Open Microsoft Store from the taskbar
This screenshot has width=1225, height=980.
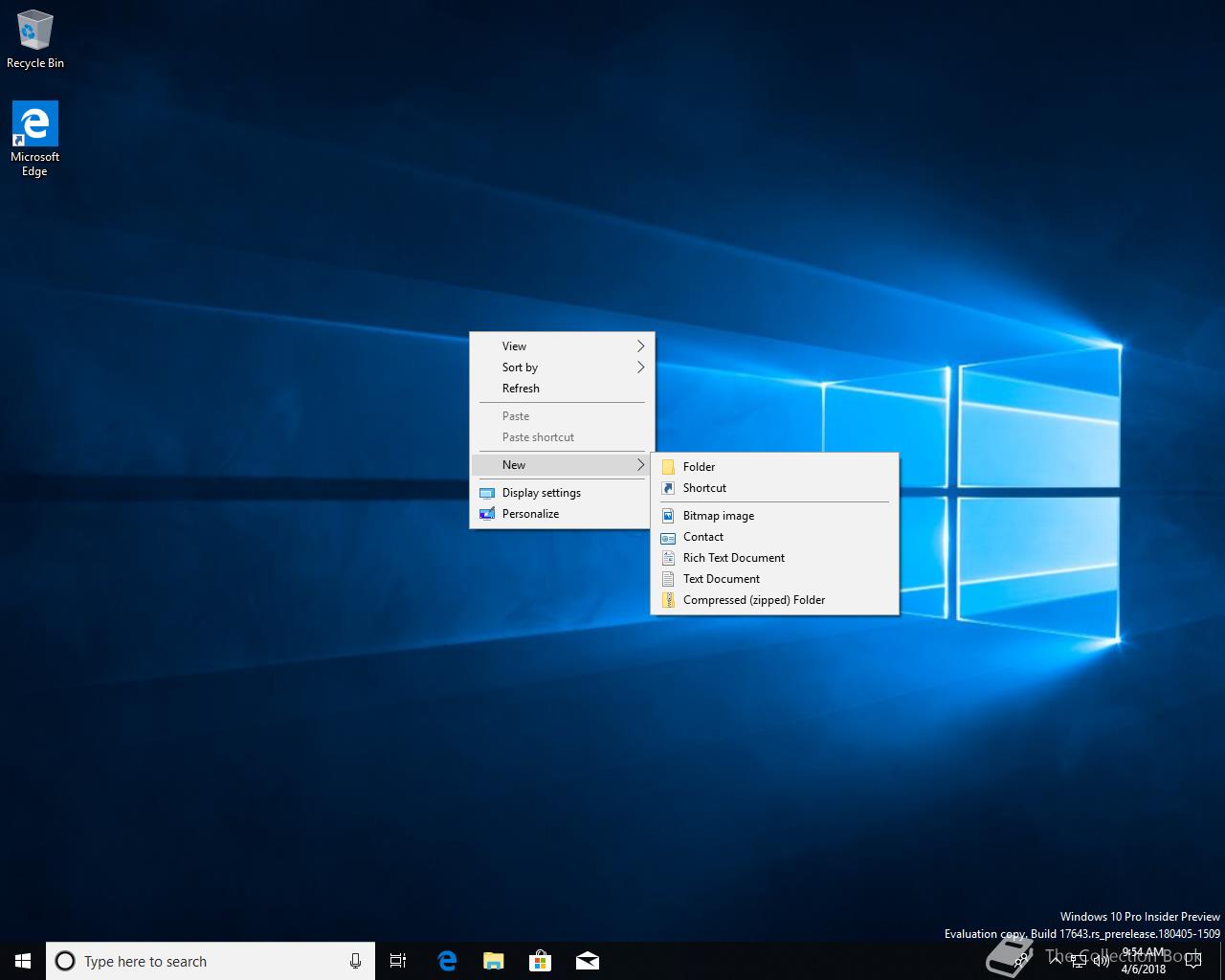click(540, 961)
